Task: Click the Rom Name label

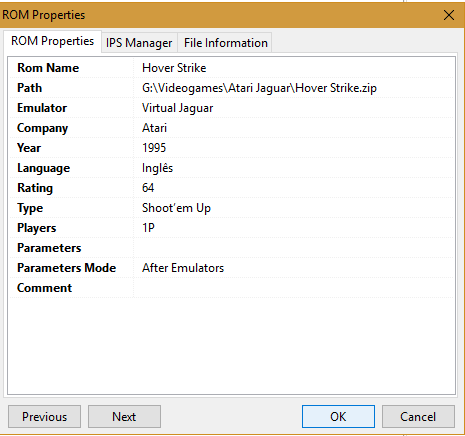Action: (x=48, y=68)
